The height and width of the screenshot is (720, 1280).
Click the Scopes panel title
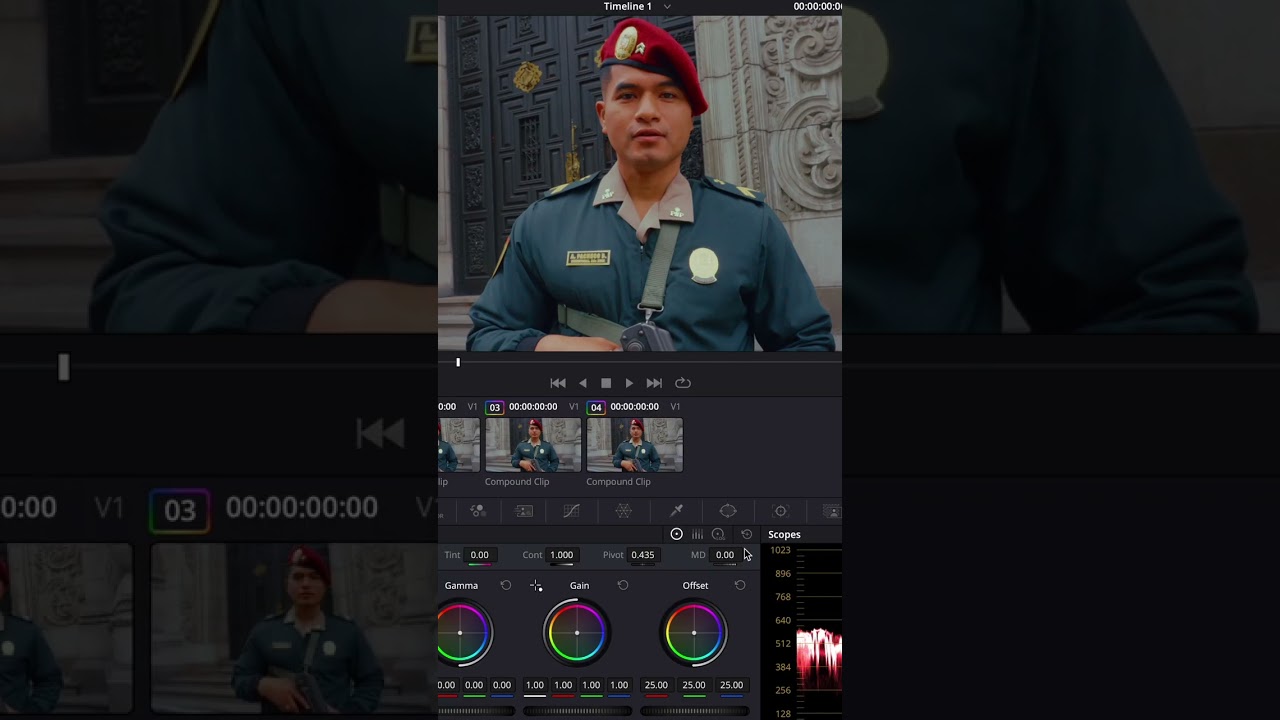click(x=784, y=535)
